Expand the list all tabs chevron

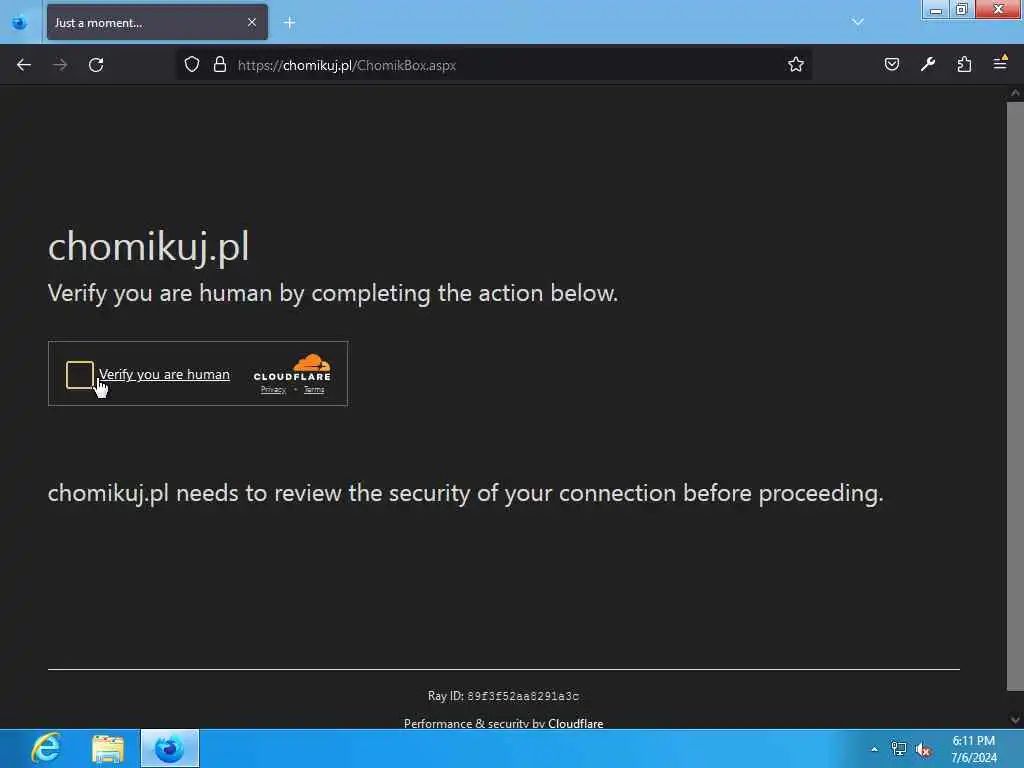point(857,22)
